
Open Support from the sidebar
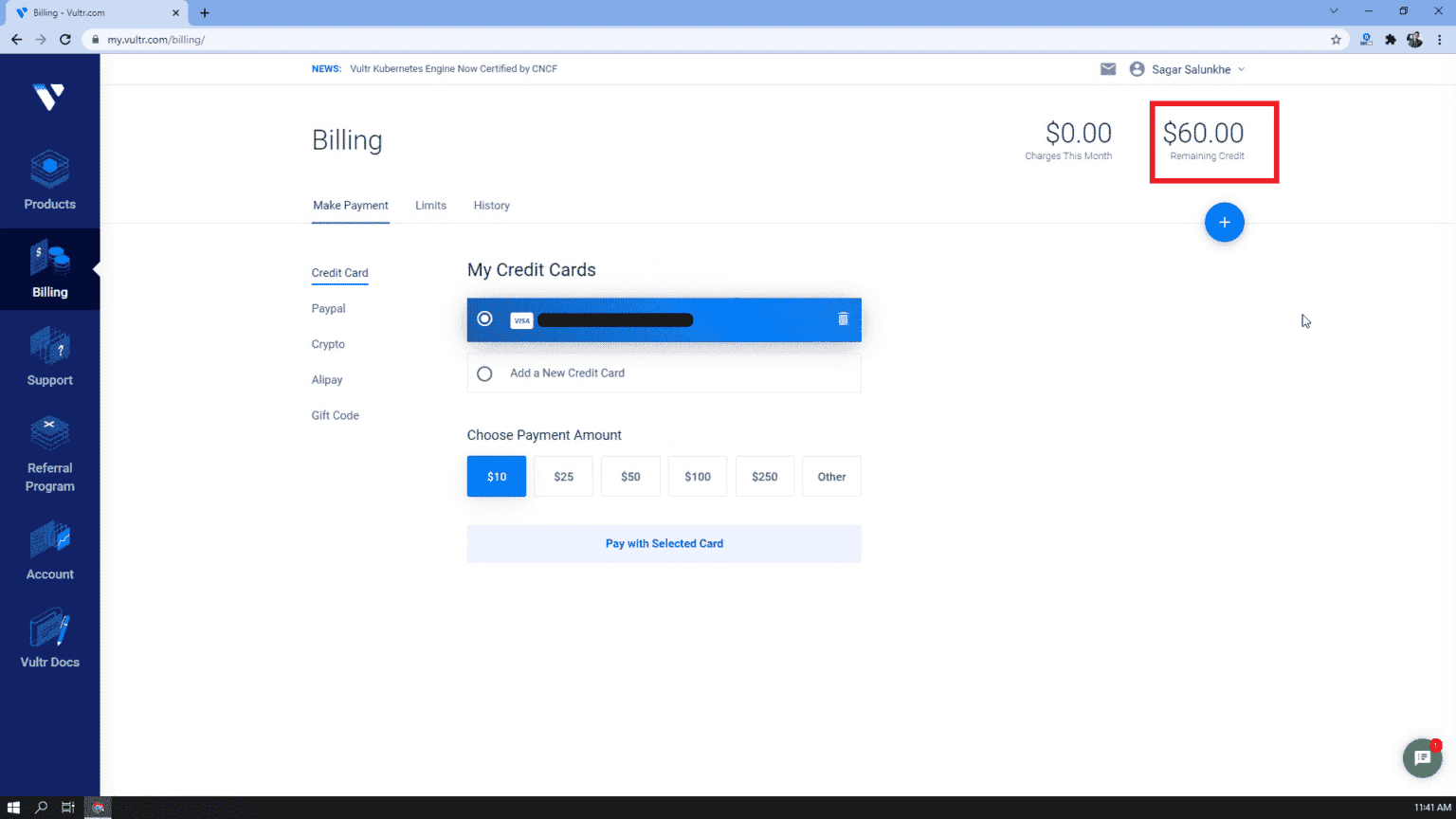point(49,356)
